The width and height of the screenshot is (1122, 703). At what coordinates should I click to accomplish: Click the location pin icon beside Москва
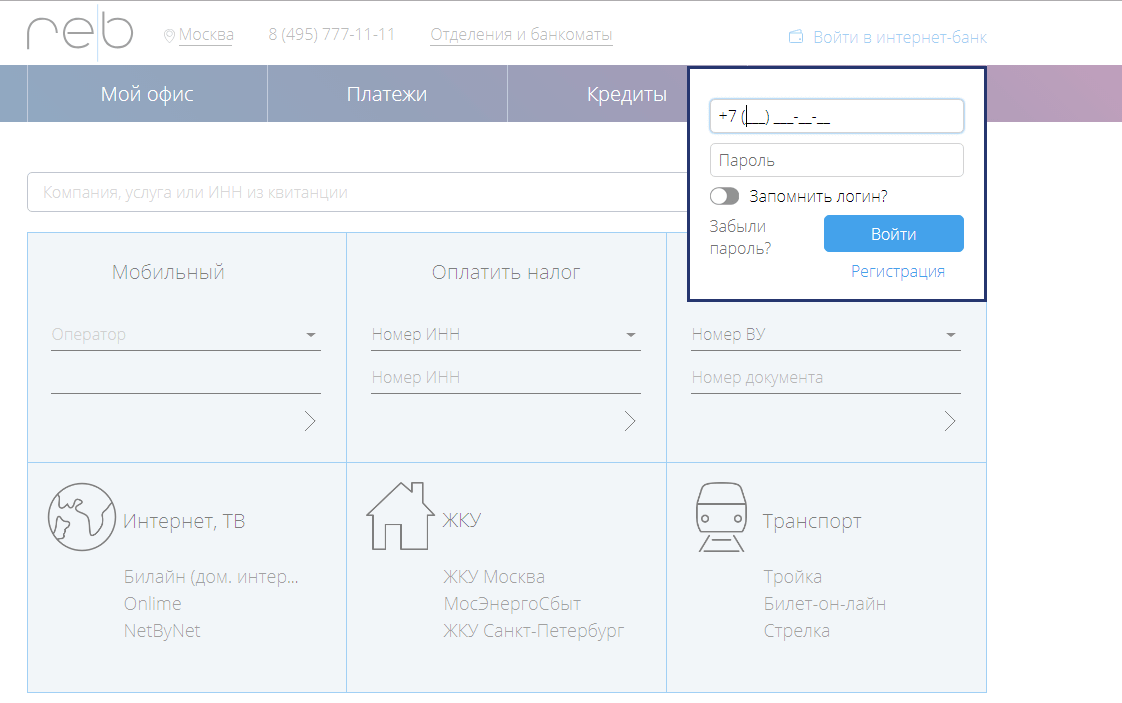[169, 36]
